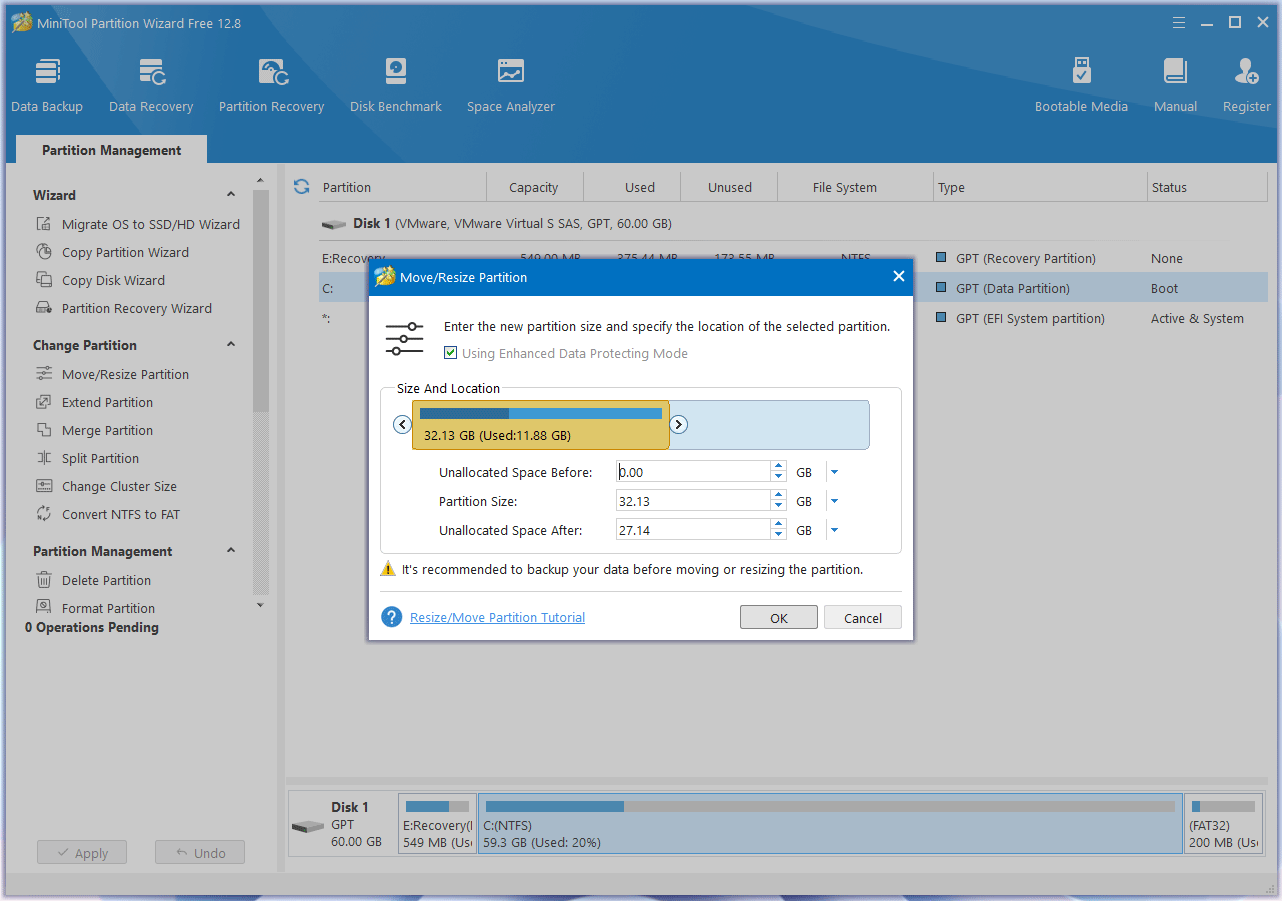Open the Manual from the toolbar
The height and width of the screenshot is (901, 1282).
point(1175,84)
